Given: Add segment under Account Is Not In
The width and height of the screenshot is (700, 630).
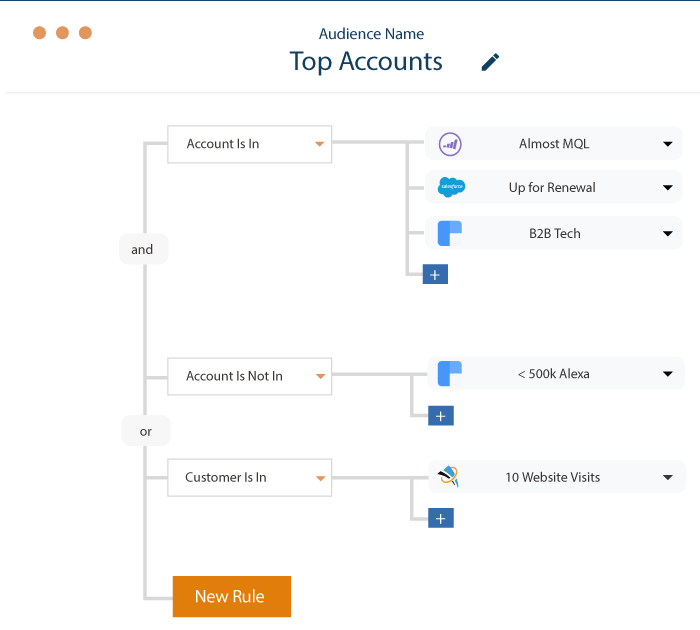Looking at the screenshot, I should (441, 416).
